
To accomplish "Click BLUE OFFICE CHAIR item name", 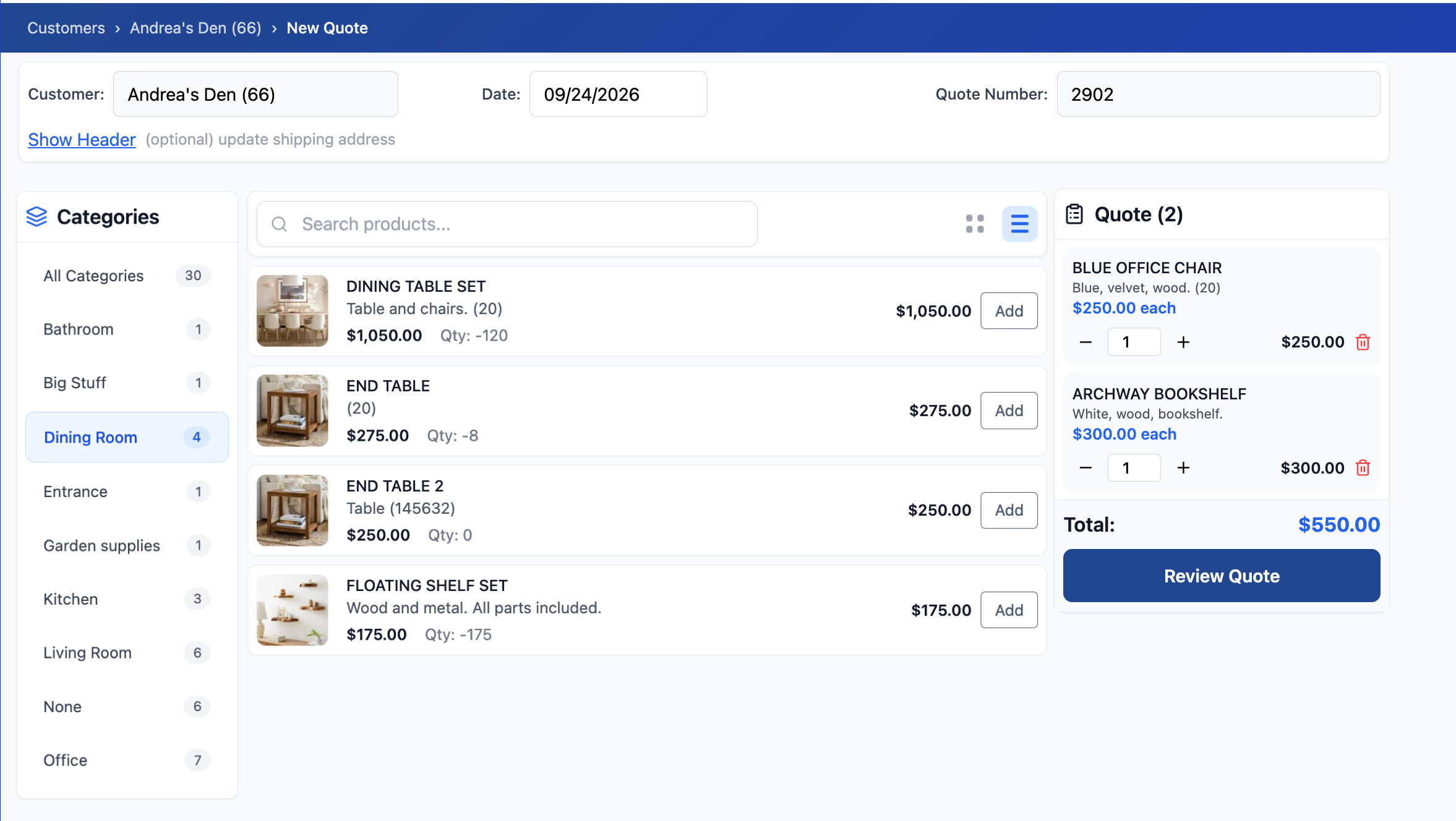I will (1147, 268).
